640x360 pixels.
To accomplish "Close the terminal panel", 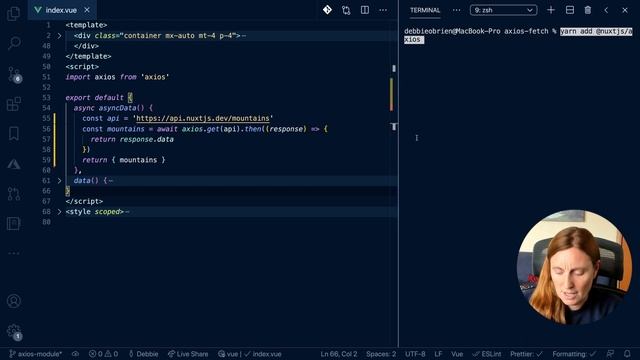I will 625,10.
